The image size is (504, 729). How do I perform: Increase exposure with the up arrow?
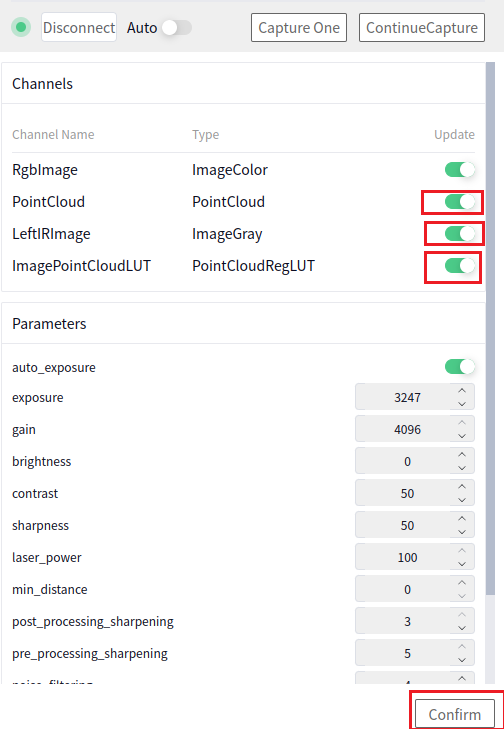coord(462,391)
